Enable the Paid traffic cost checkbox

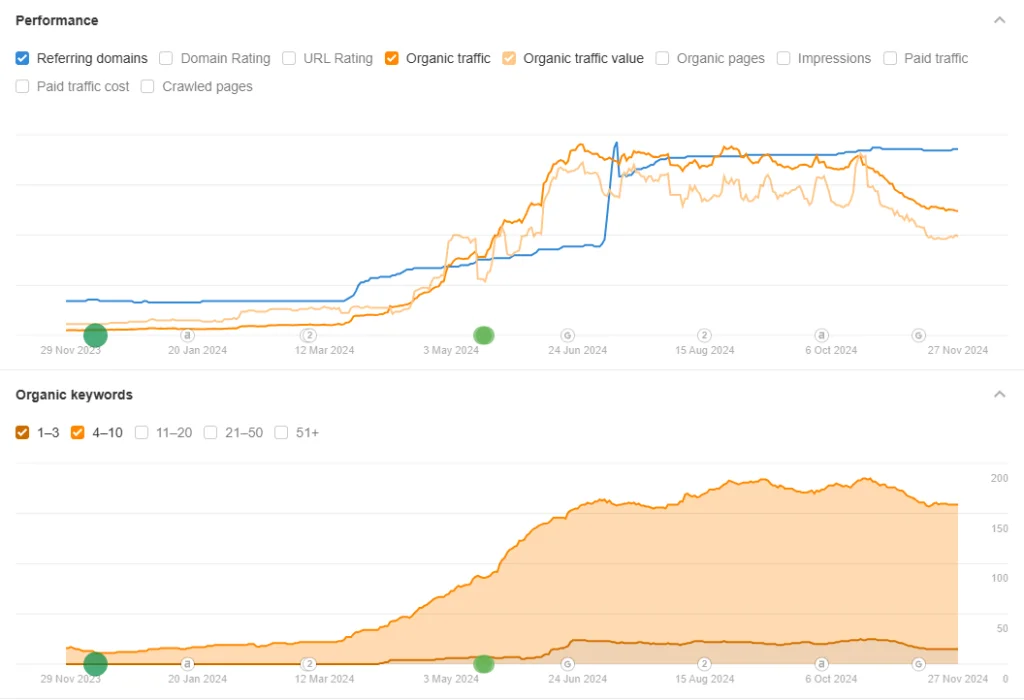click(22, 86)
